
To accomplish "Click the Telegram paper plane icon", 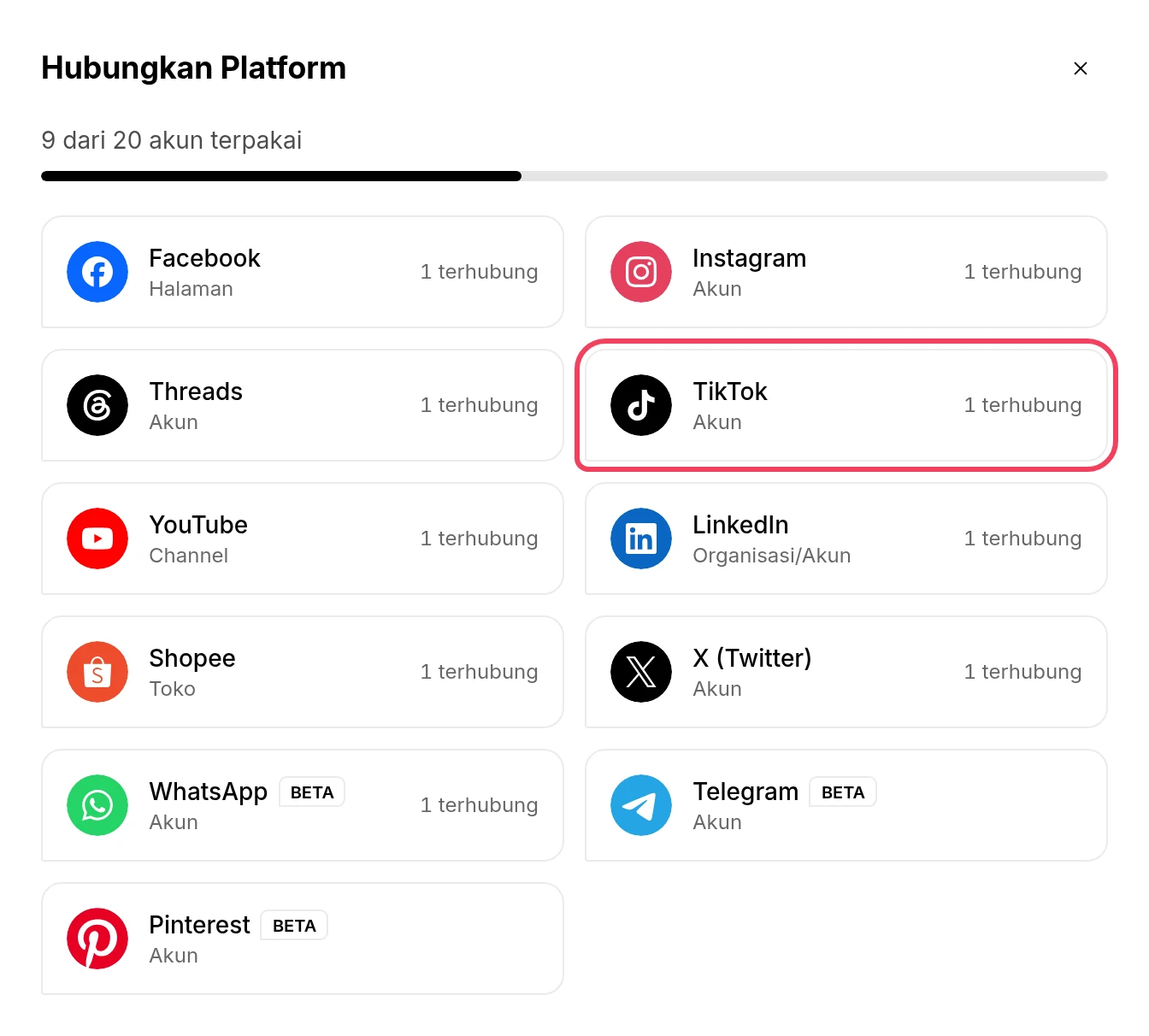I will click(641, 805).
